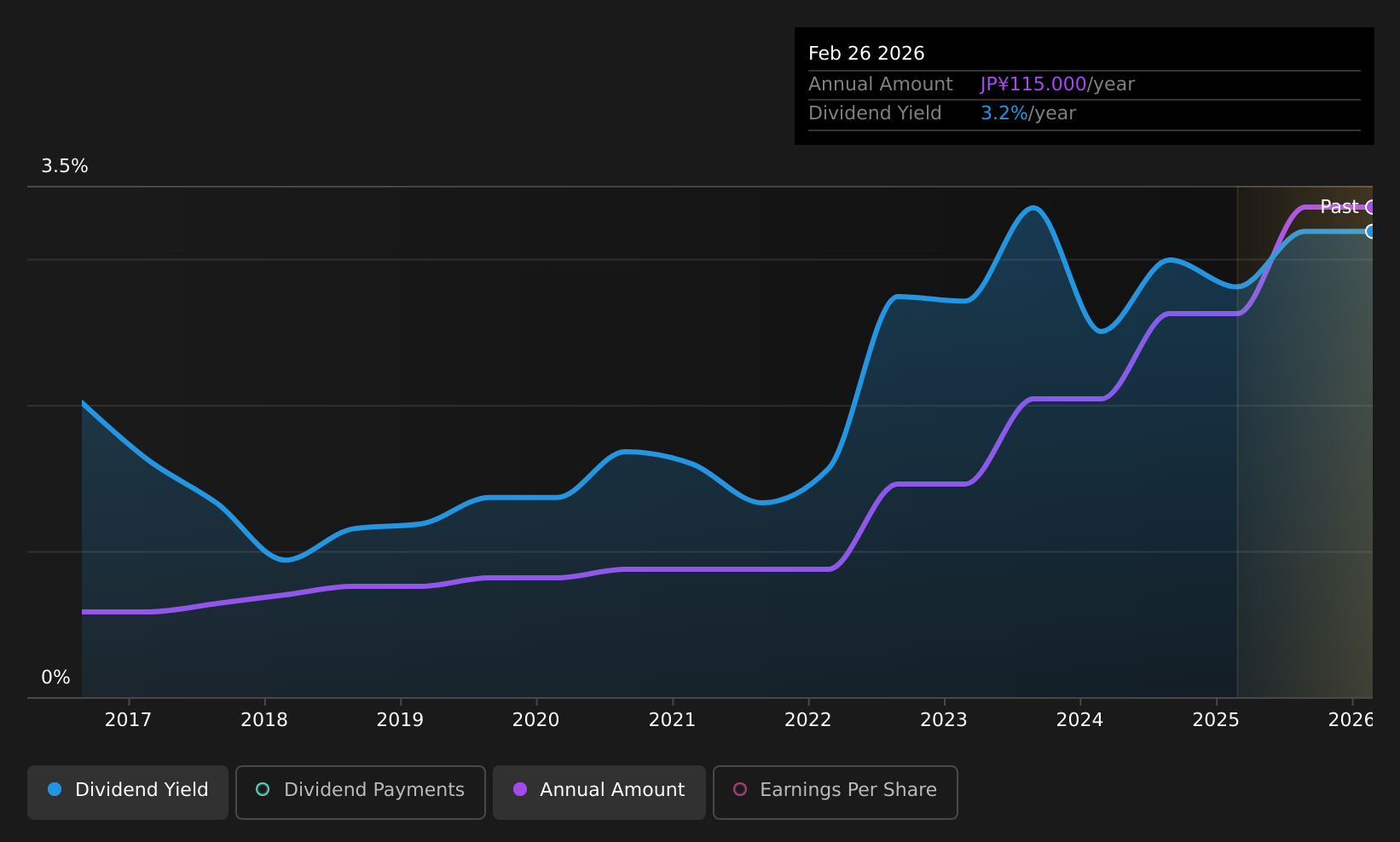Toggle the Annual Amount legend series
The width and height of the screenshot is (1400, 842).
coord(599,792)
